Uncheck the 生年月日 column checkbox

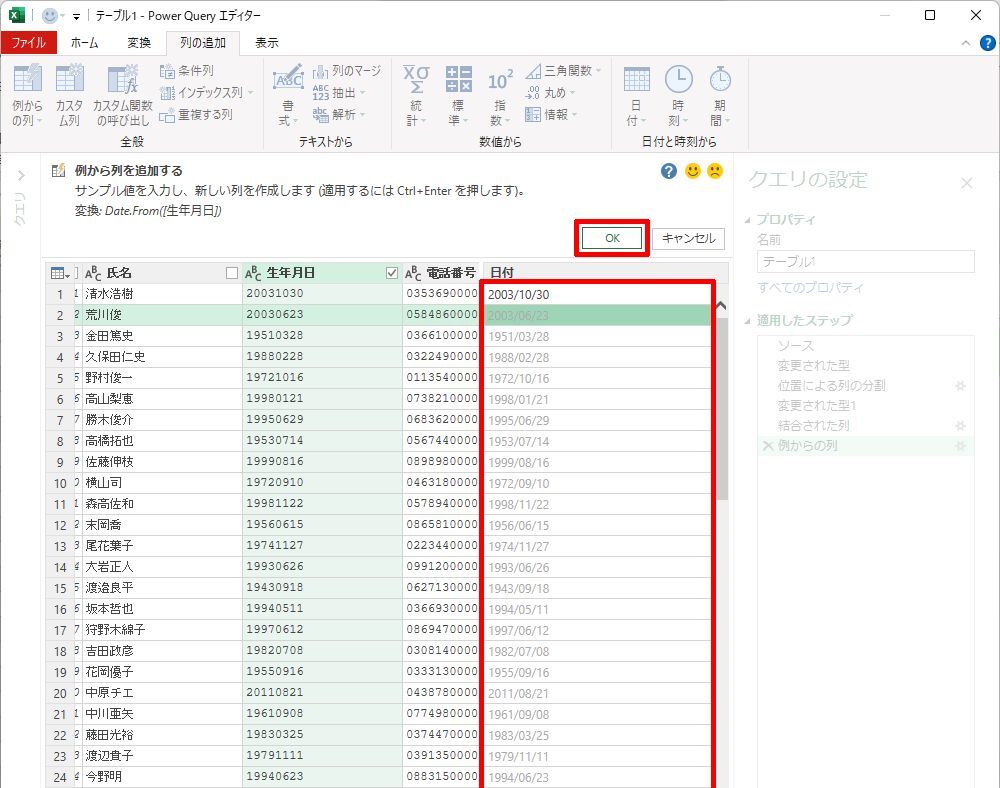[391, 273]
